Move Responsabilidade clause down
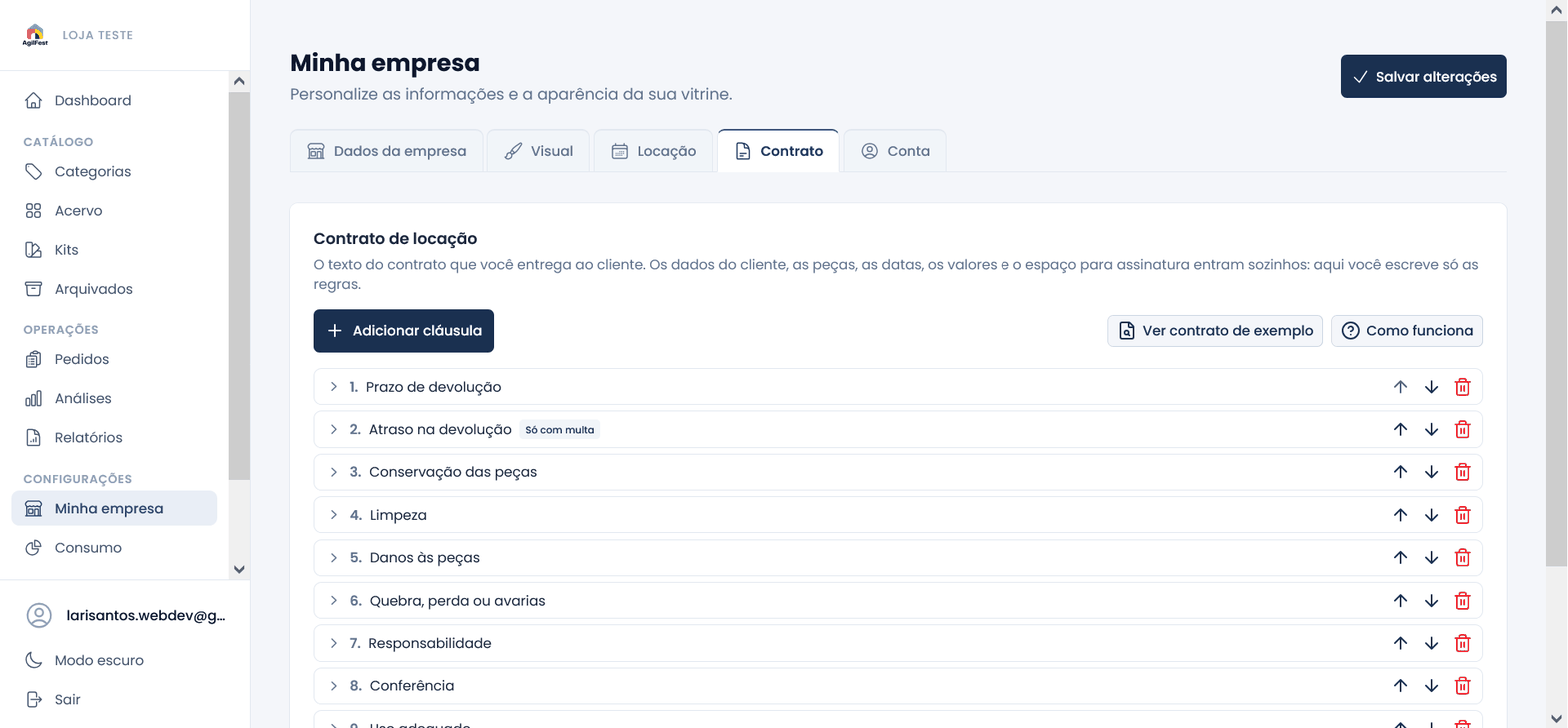1568x728 pixels. point(1431,643)
